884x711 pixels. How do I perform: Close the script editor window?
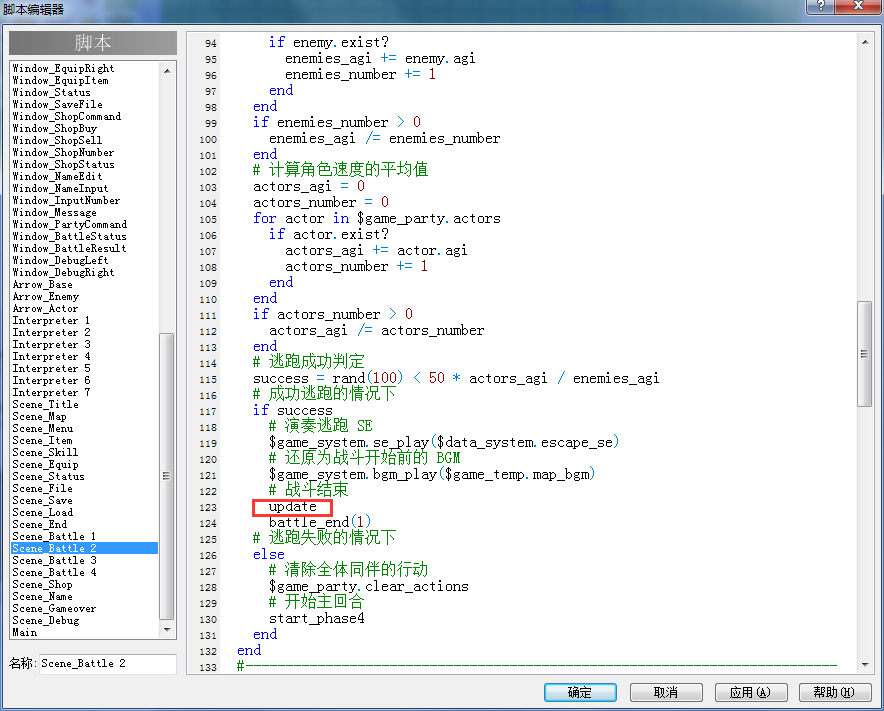click(x=859, y=6)
